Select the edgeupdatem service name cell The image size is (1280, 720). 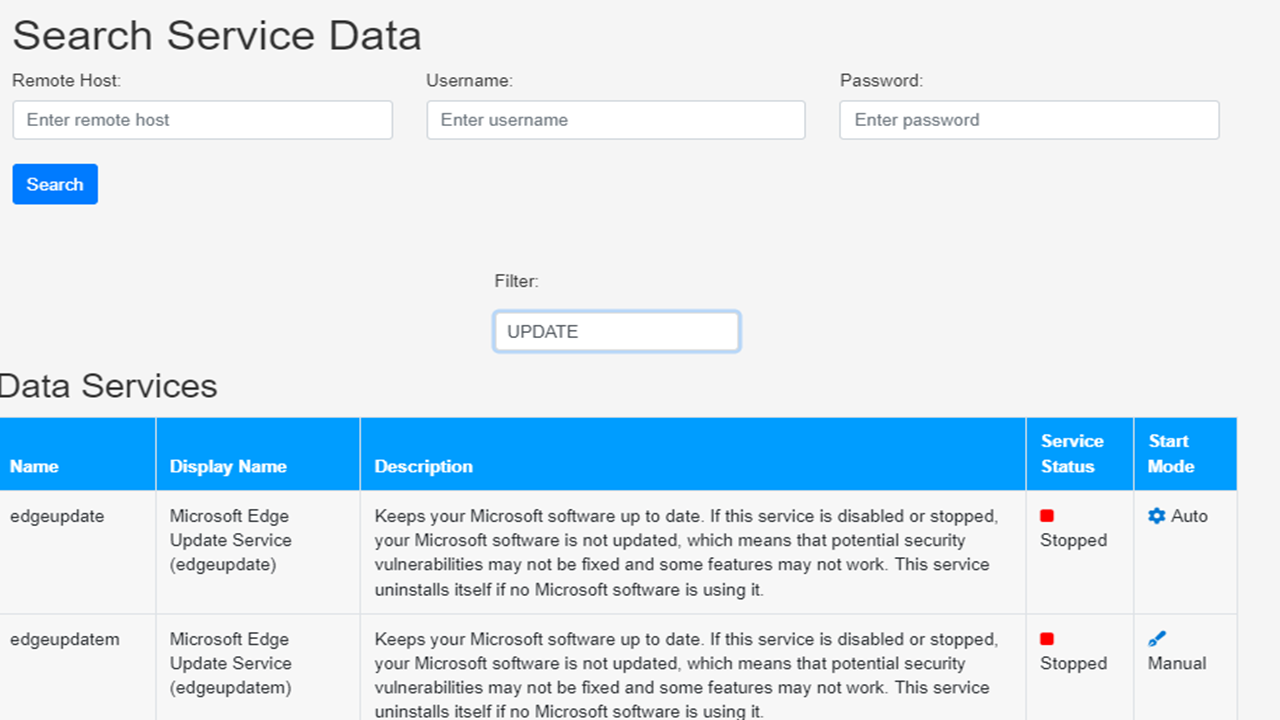[x=65, y=639]
